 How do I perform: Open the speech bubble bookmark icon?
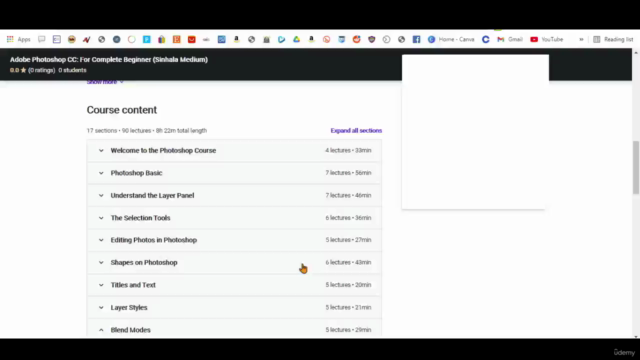[x=42, y=40]
